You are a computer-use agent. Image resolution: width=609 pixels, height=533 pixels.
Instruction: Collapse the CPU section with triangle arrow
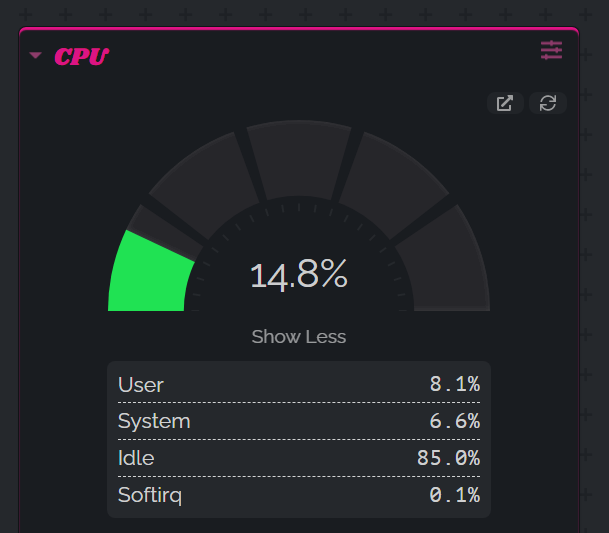tap(35, 55)
